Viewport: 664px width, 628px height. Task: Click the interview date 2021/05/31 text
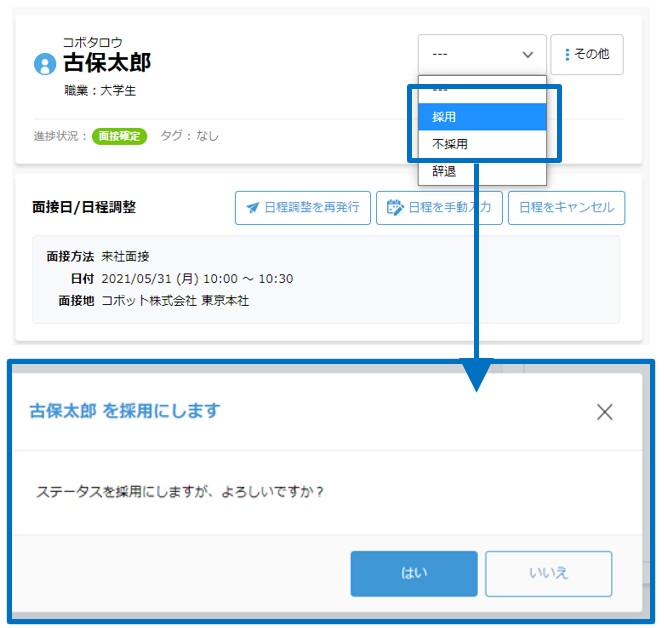[x=197, y=279]
